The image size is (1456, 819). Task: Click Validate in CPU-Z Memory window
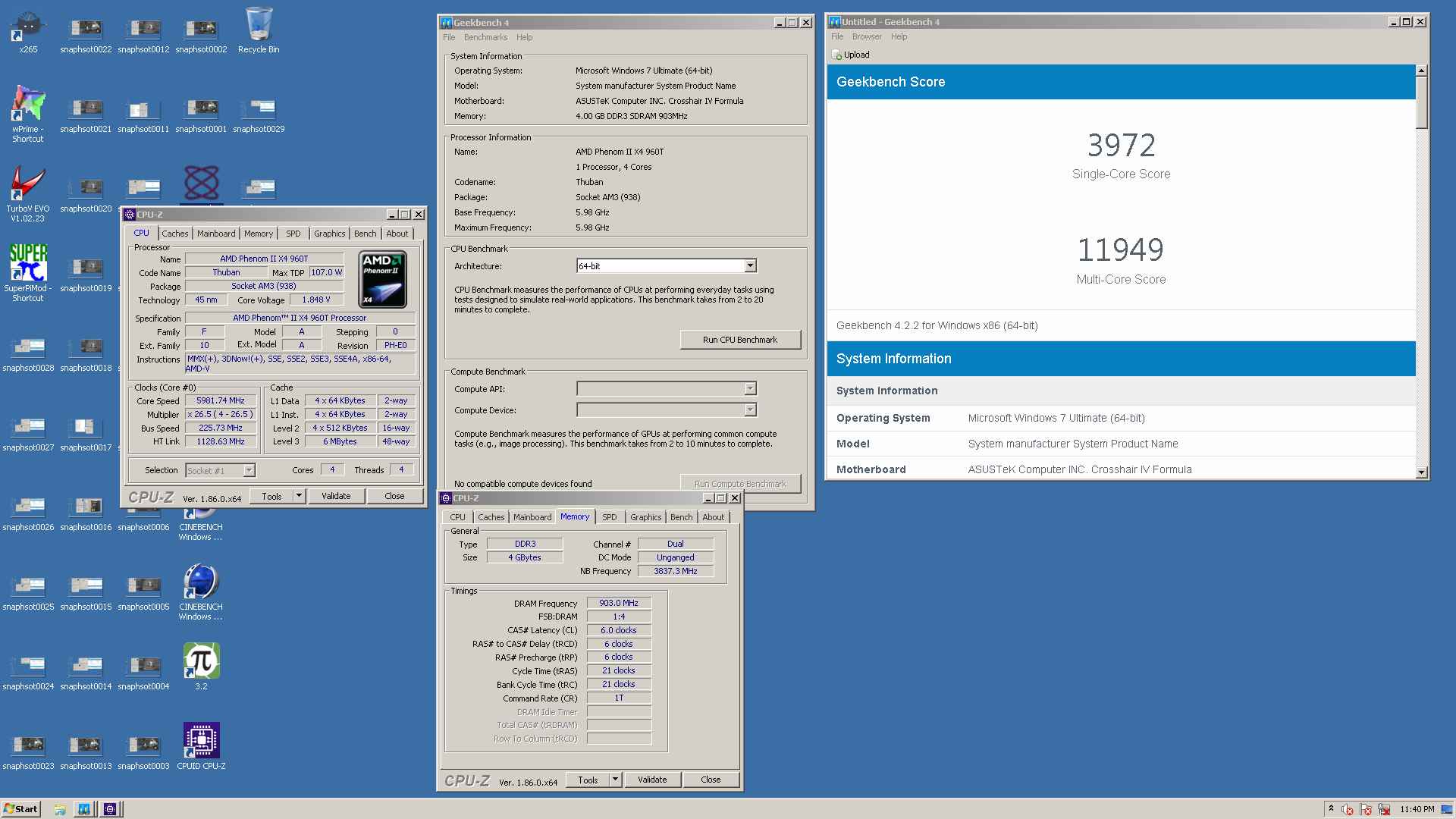tap(652, 780)
